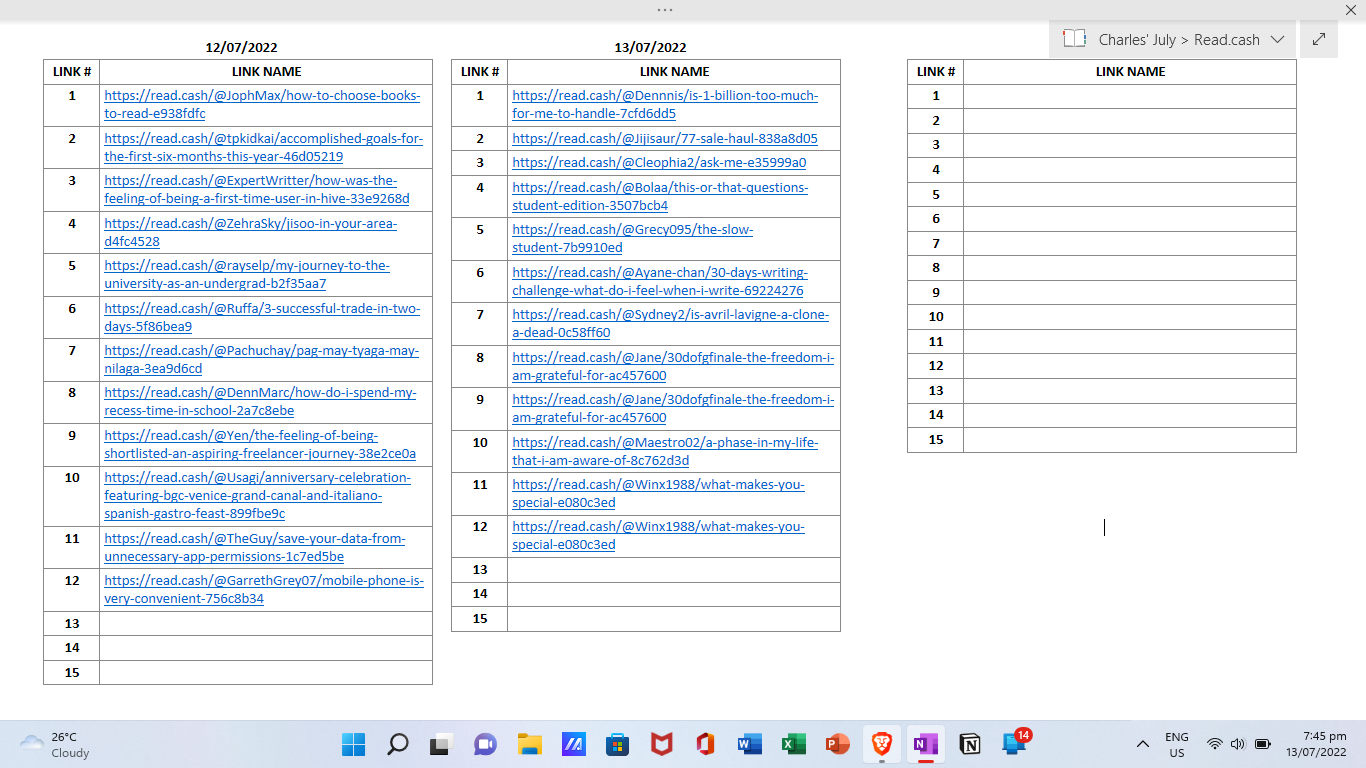Open the Pachuchay pag-may-tyaga link
The height and width of the screenshot is (768, 1366).
(262, 359)
